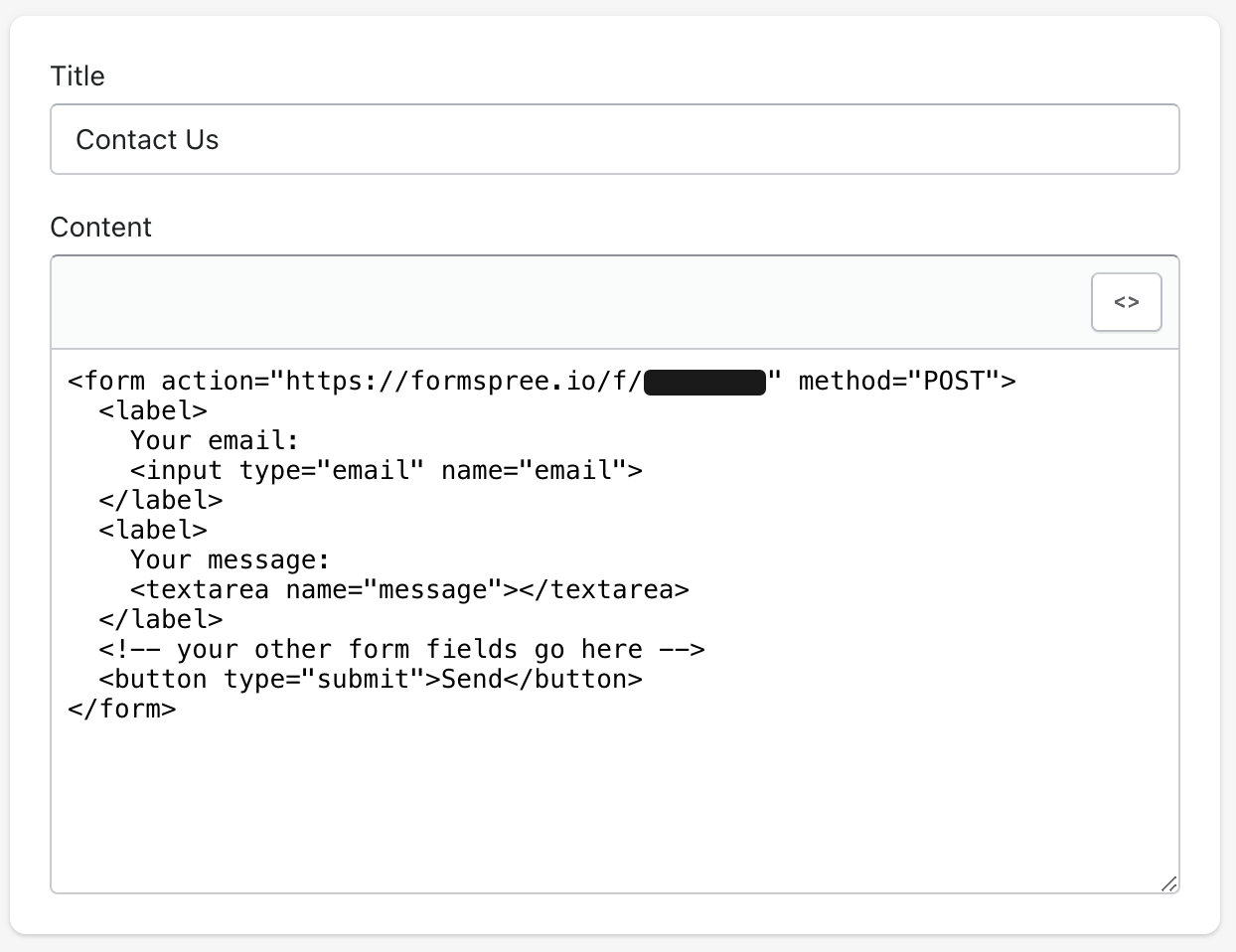The height and width of the screenshot is (952, 1236).
Task: Click the empty toolbar strip above the code
Action: pos(497,301)
